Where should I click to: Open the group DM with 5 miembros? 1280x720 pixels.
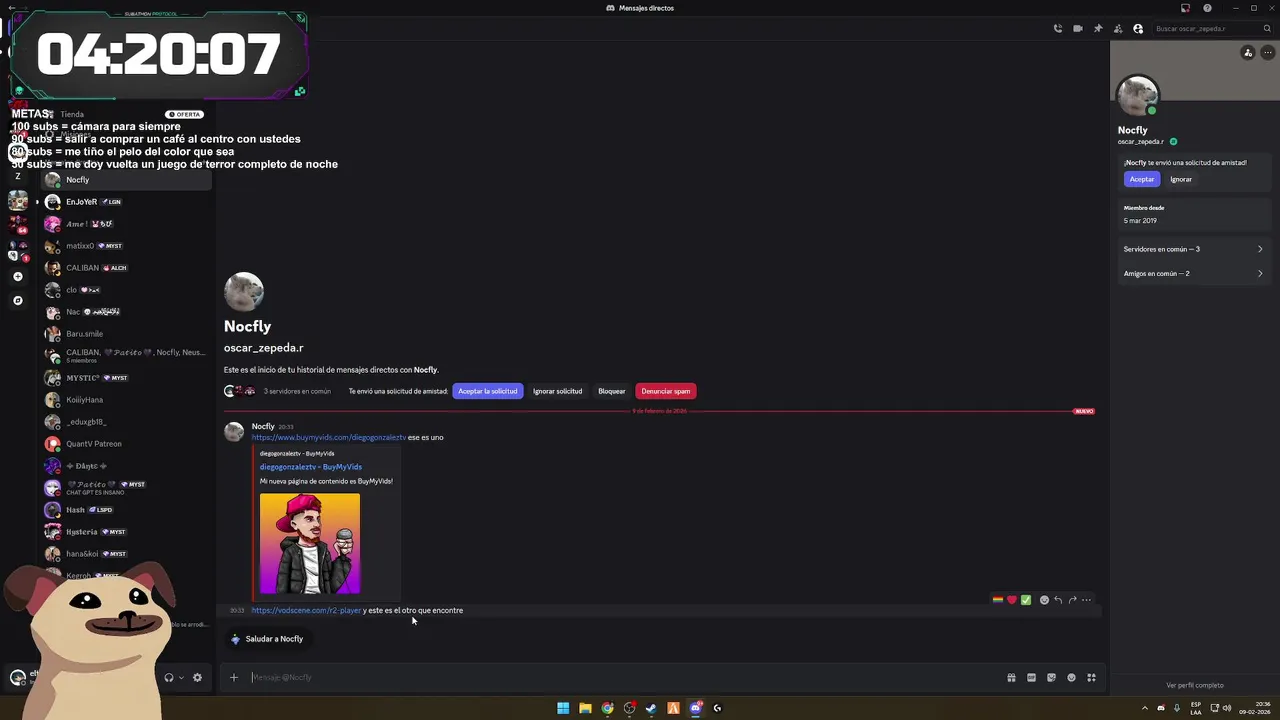point(125,356)
